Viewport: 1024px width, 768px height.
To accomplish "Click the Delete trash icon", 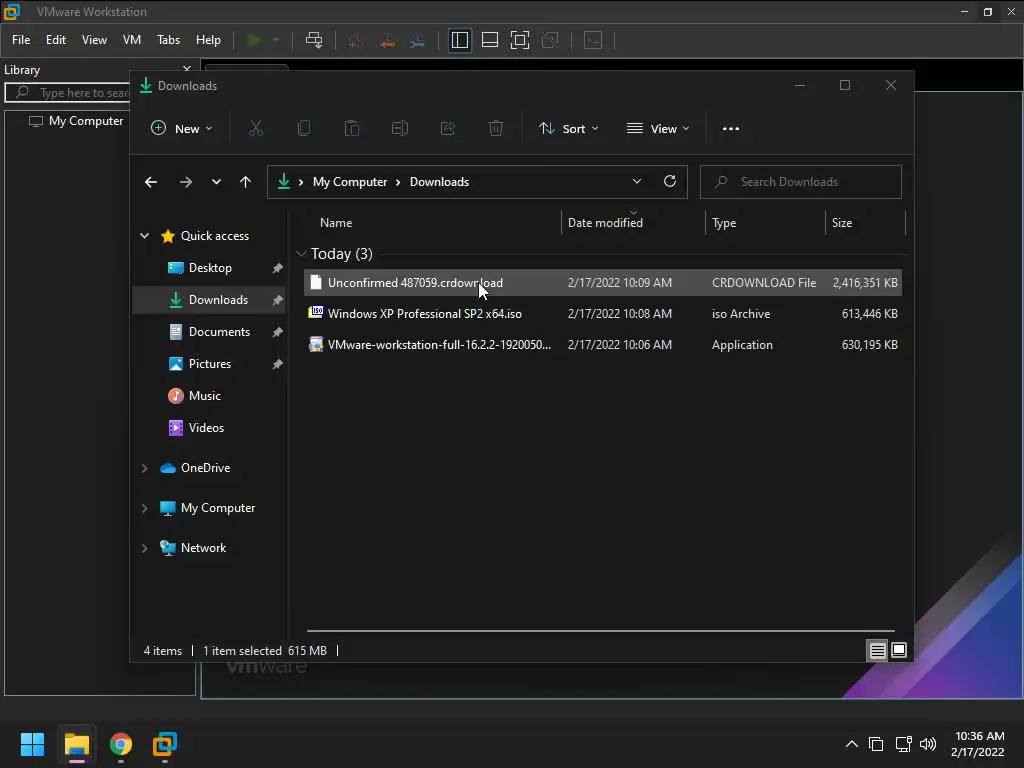I will coord(496,129).
